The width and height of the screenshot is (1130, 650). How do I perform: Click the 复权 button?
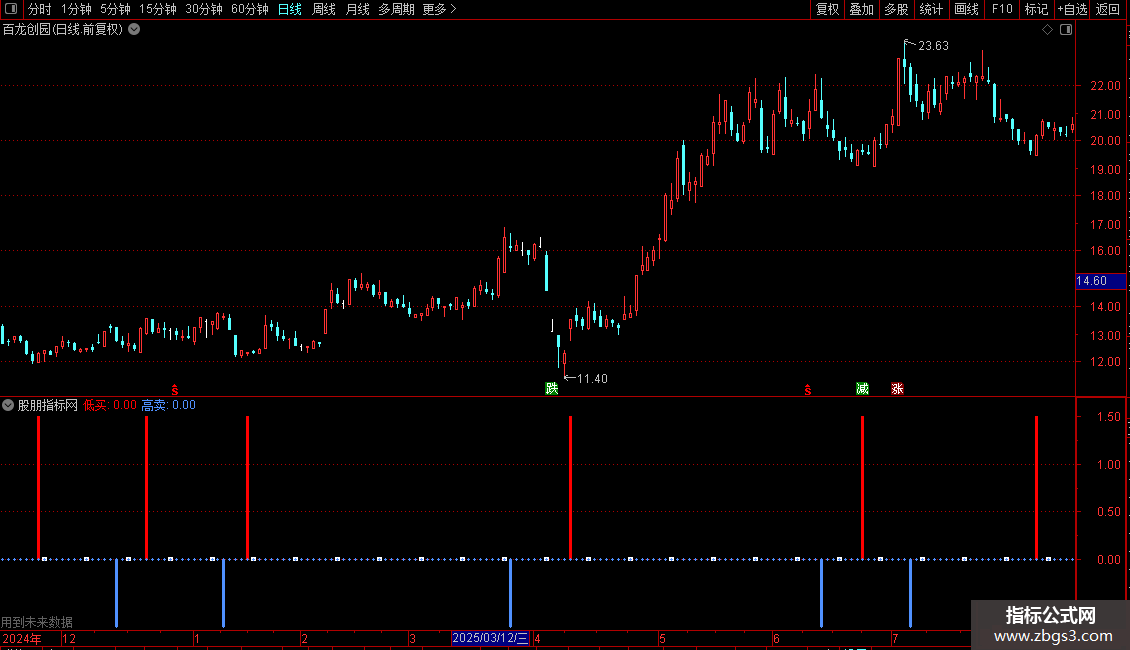[827, 9]
